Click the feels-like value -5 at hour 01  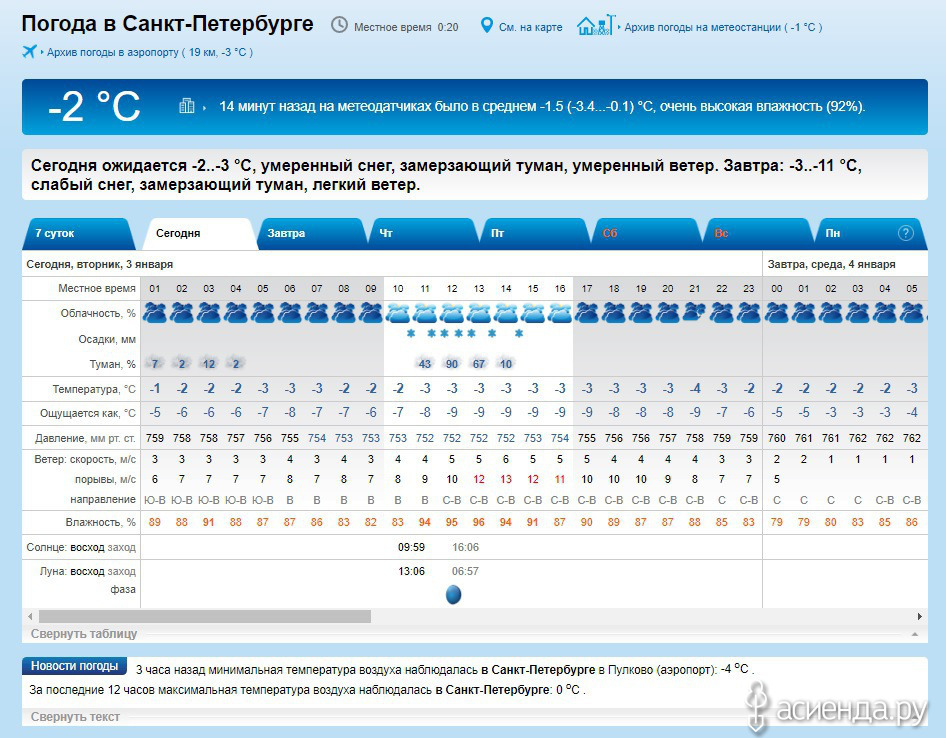(155, 413)
